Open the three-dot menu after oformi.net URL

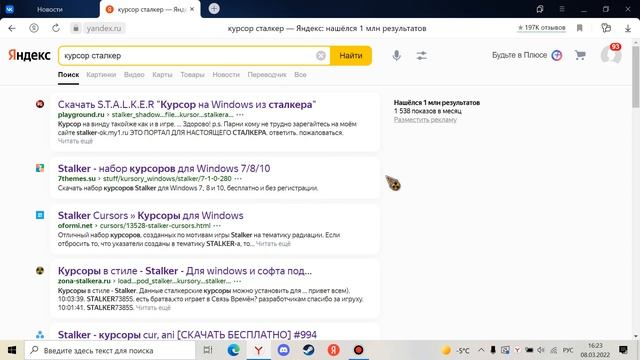point(217,225)
